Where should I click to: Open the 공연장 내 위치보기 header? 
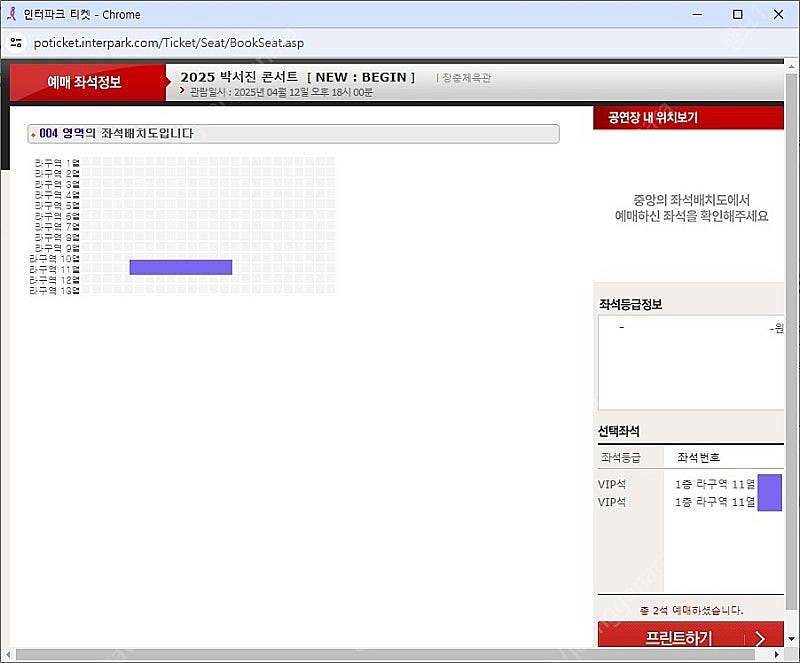688,118
